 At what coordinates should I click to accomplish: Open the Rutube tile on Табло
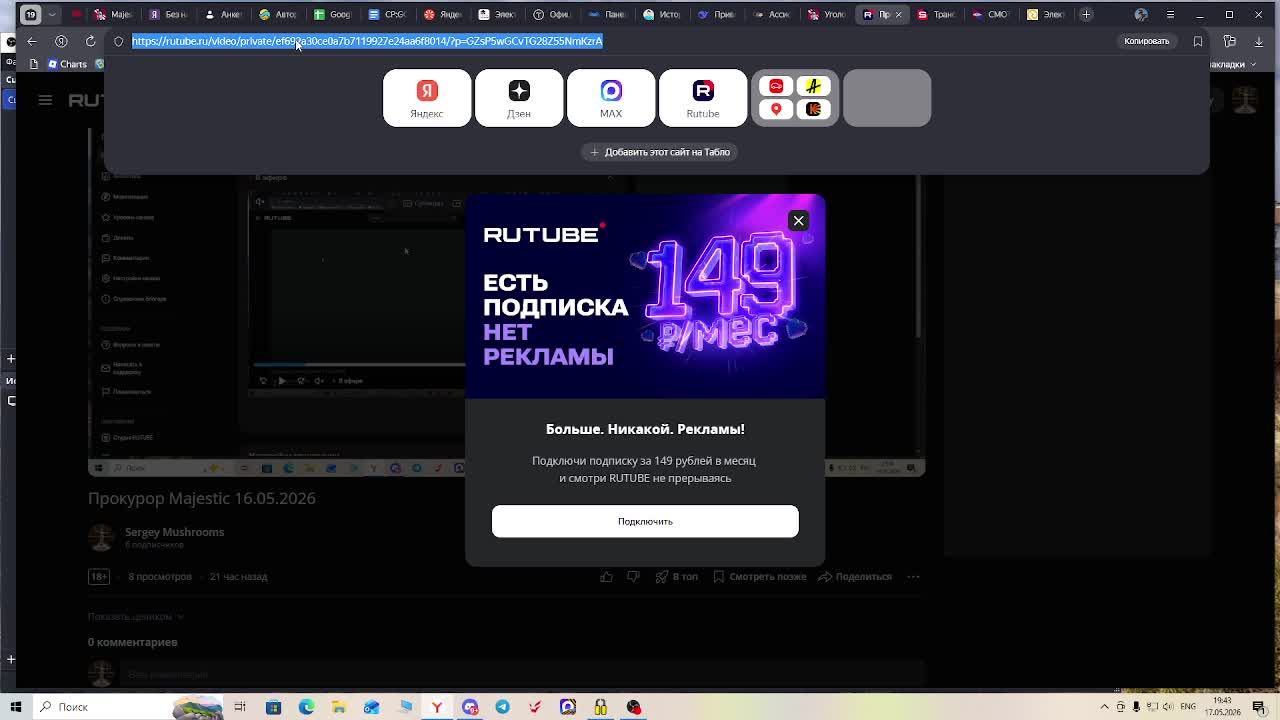point(703,98)
